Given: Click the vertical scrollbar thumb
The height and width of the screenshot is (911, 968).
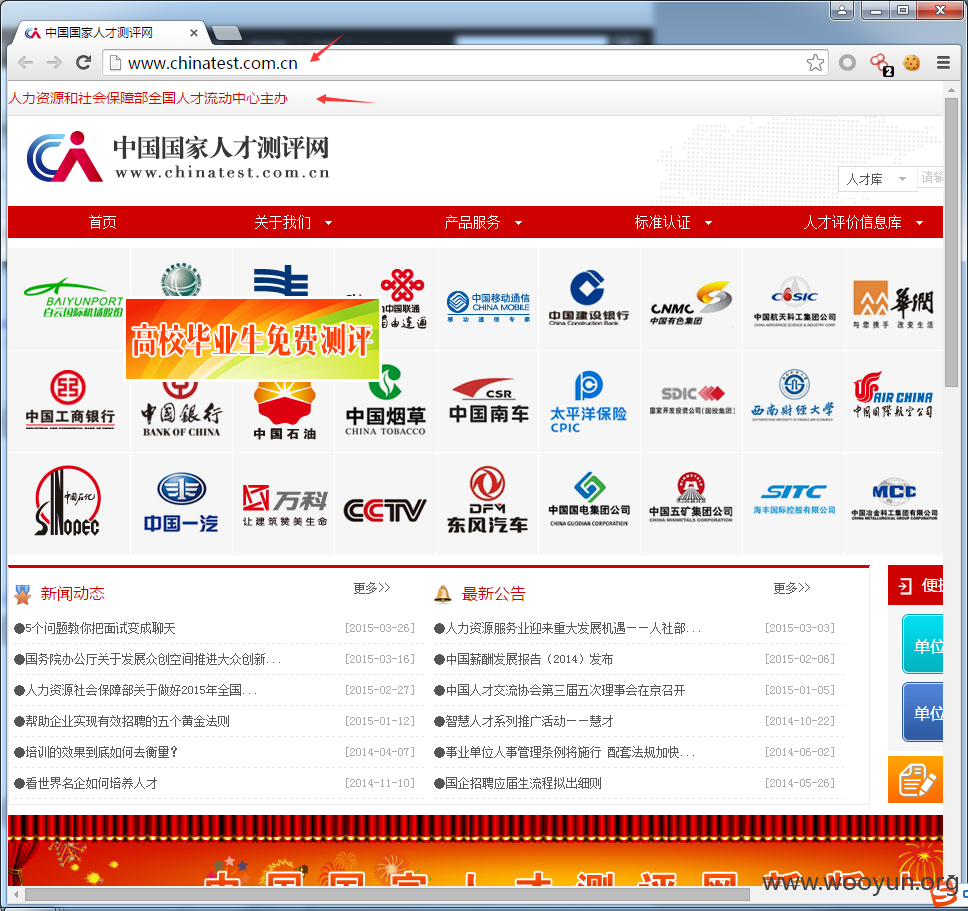Looking at the screenshot, I should coord(951,241).
